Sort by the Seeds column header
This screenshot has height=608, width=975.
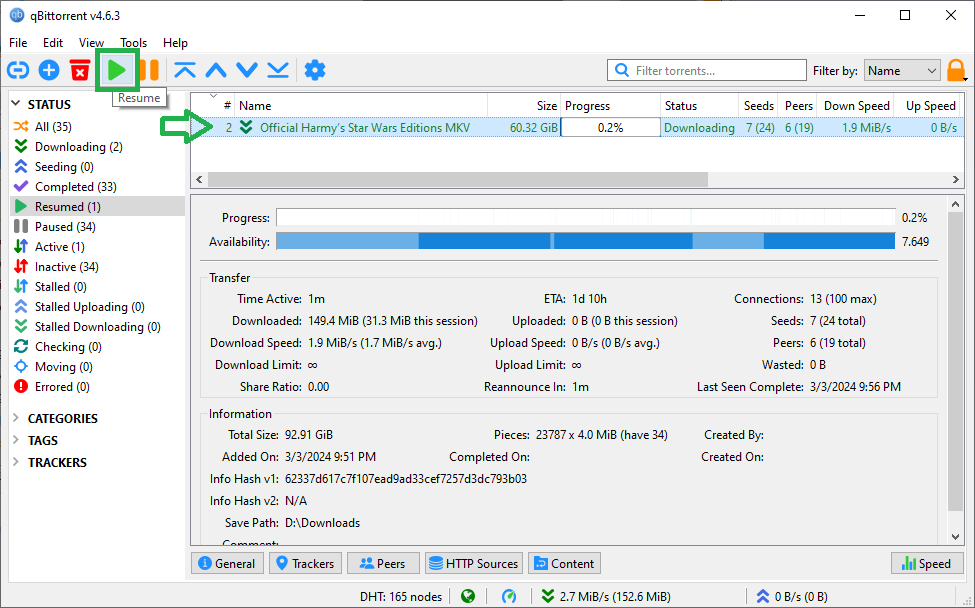pos(759,106)
